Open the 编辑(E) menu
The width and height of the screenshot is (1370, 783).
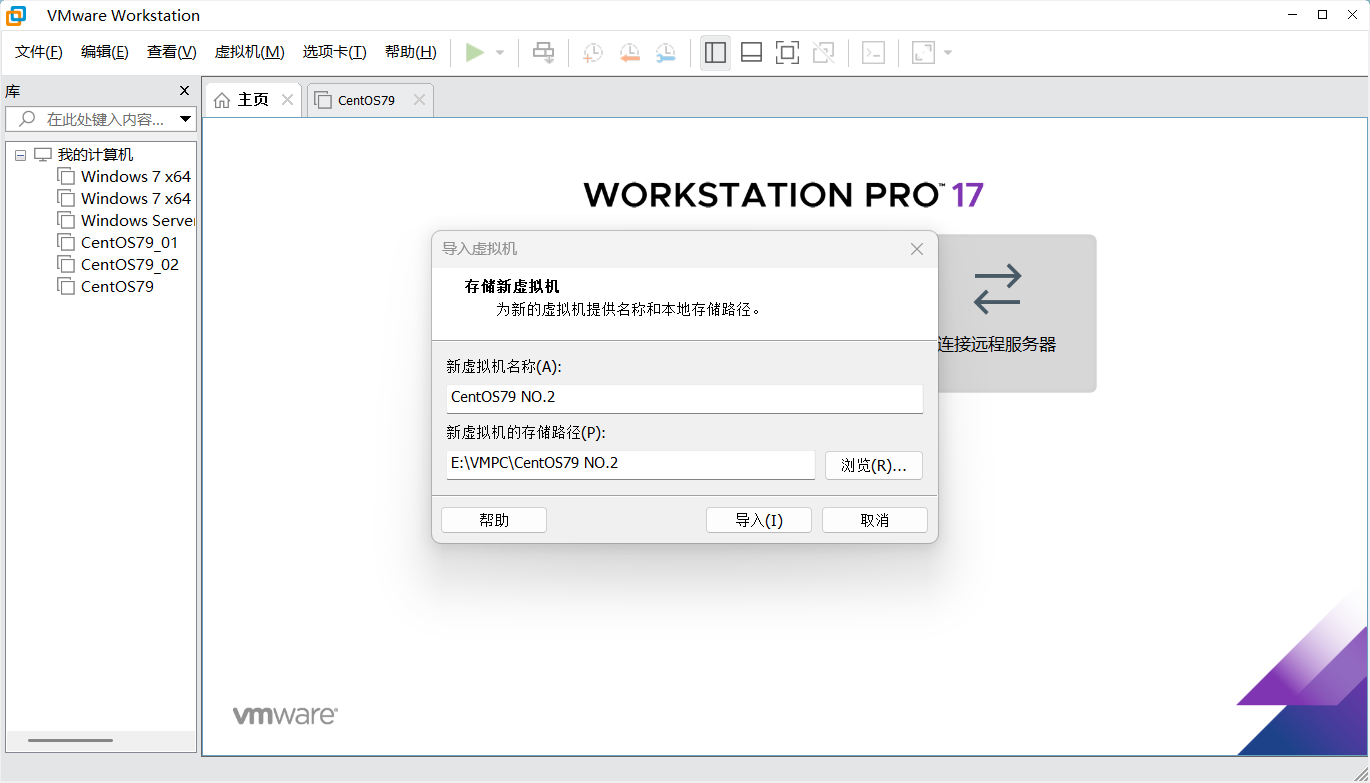[105, 52]
